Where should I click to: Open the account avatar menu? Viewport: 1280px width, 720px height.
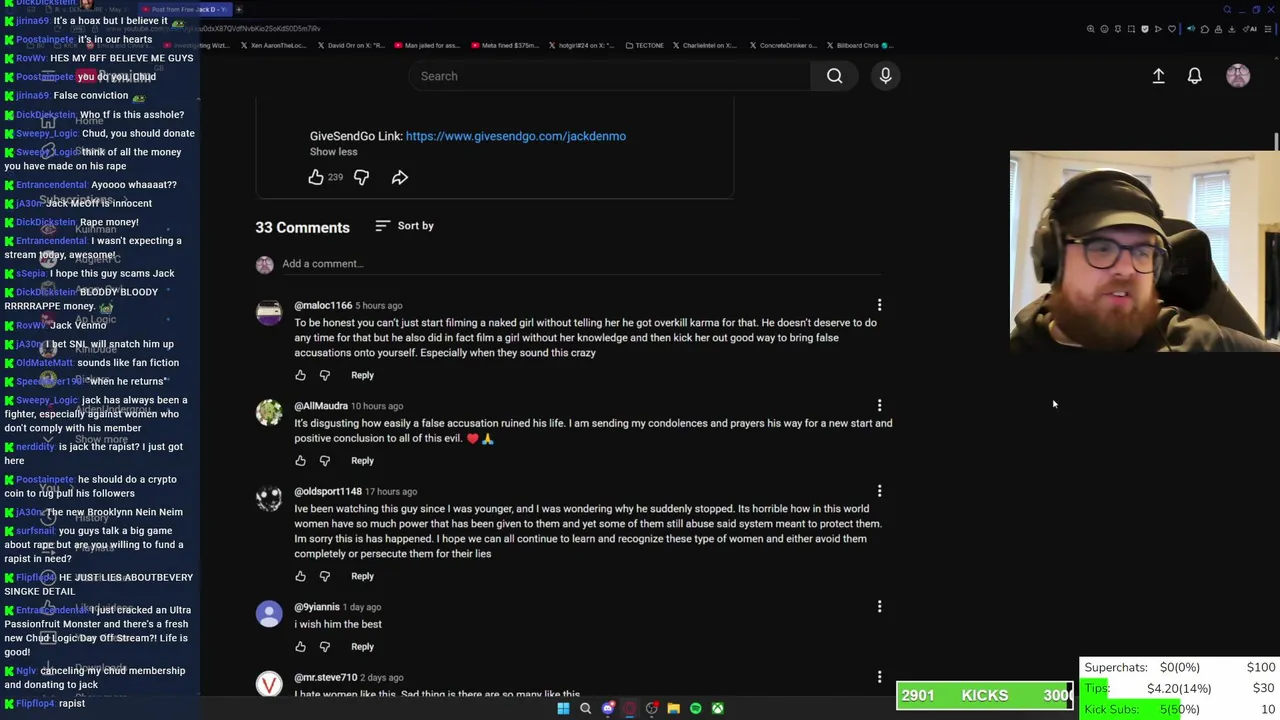pyautogui.click(x=1238, y=76)
